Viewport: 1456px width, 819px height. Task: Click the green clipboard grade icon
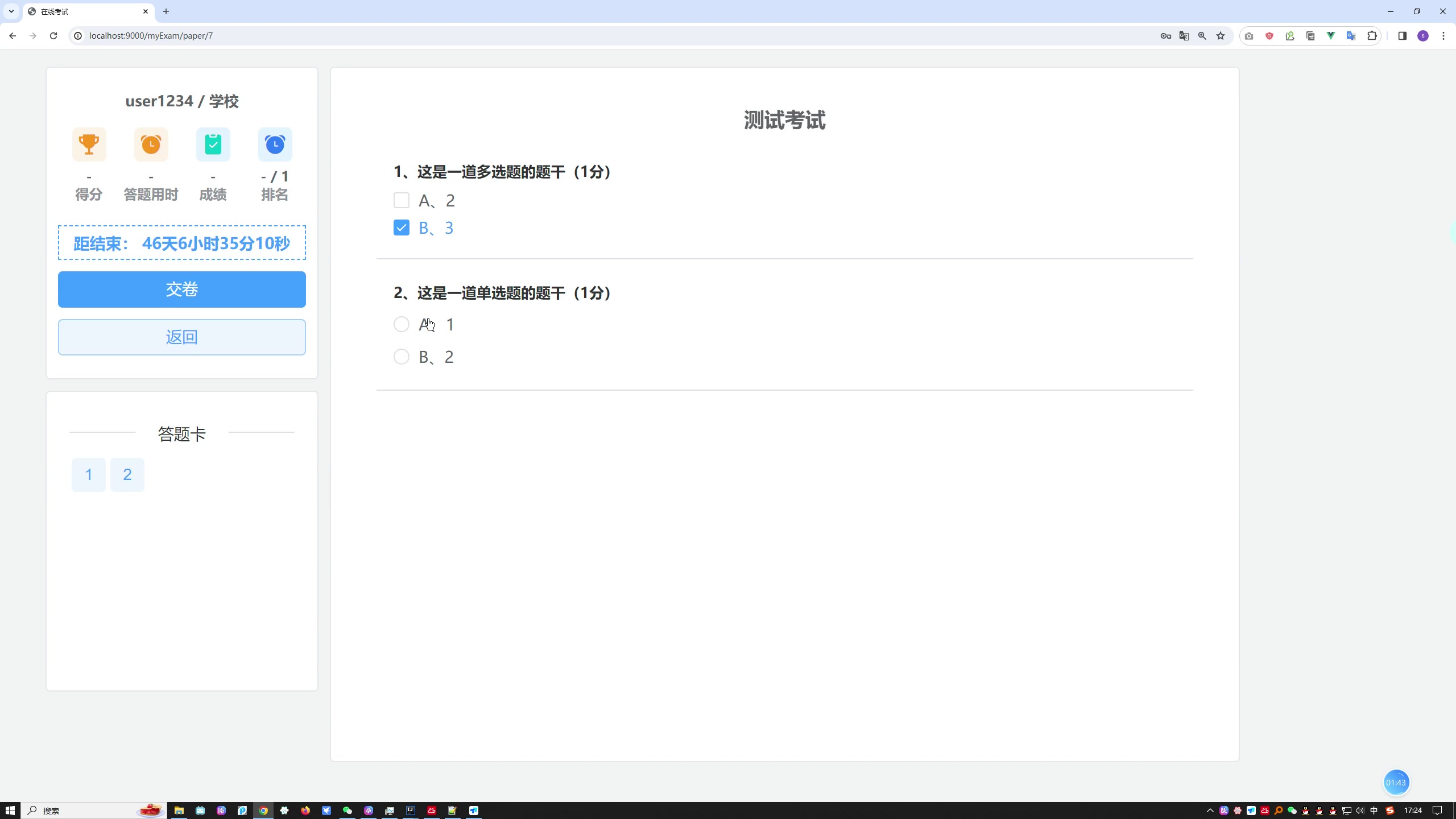[213, 144]
